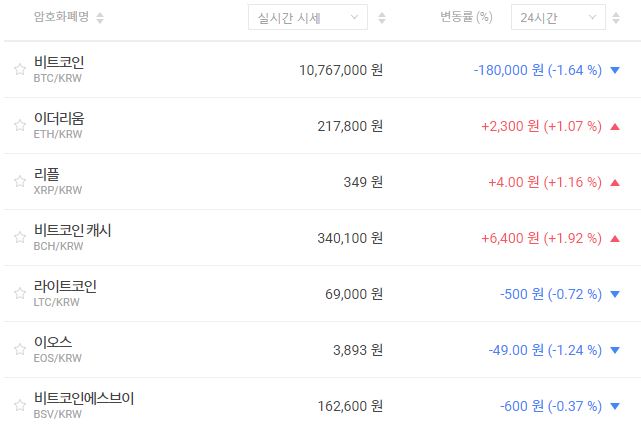Star the Ripple XRP/KRW row
This screenshot has width=641, height=427.
19,182
